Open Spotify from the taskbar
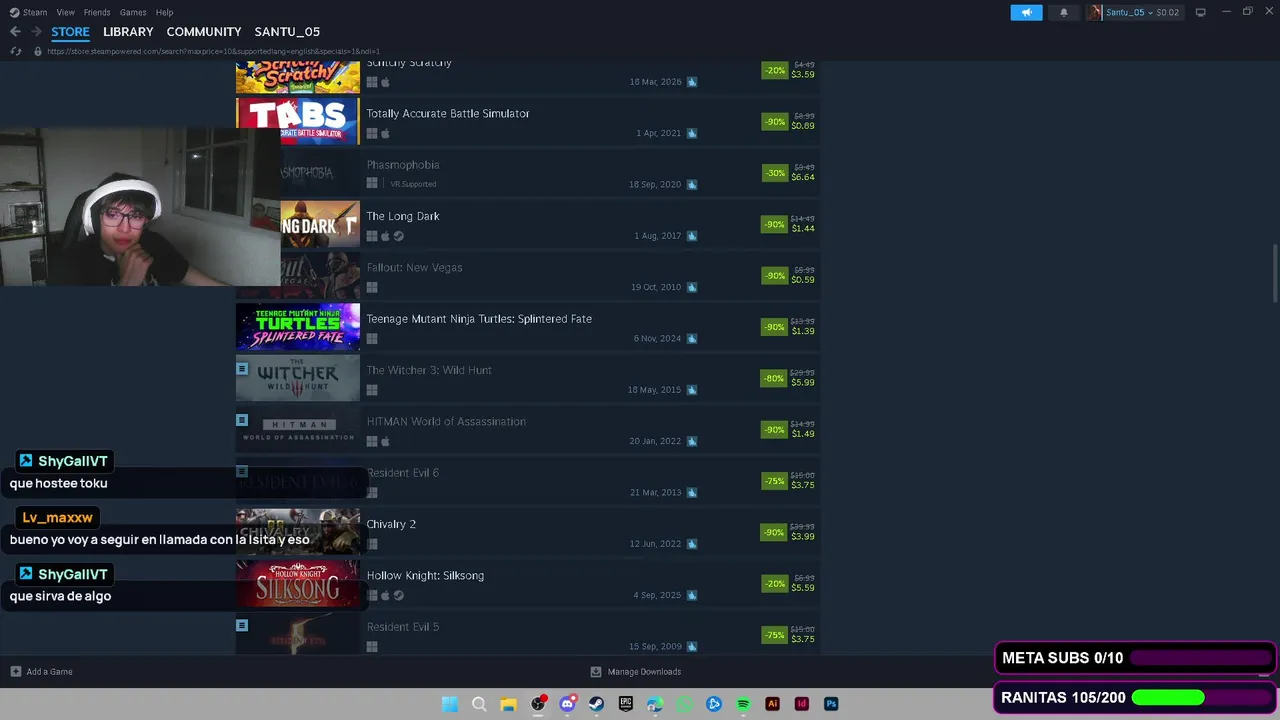Image resolution: width=1280 pixels, height=720 pixels. pyautogui.click(x=743, y=704)
